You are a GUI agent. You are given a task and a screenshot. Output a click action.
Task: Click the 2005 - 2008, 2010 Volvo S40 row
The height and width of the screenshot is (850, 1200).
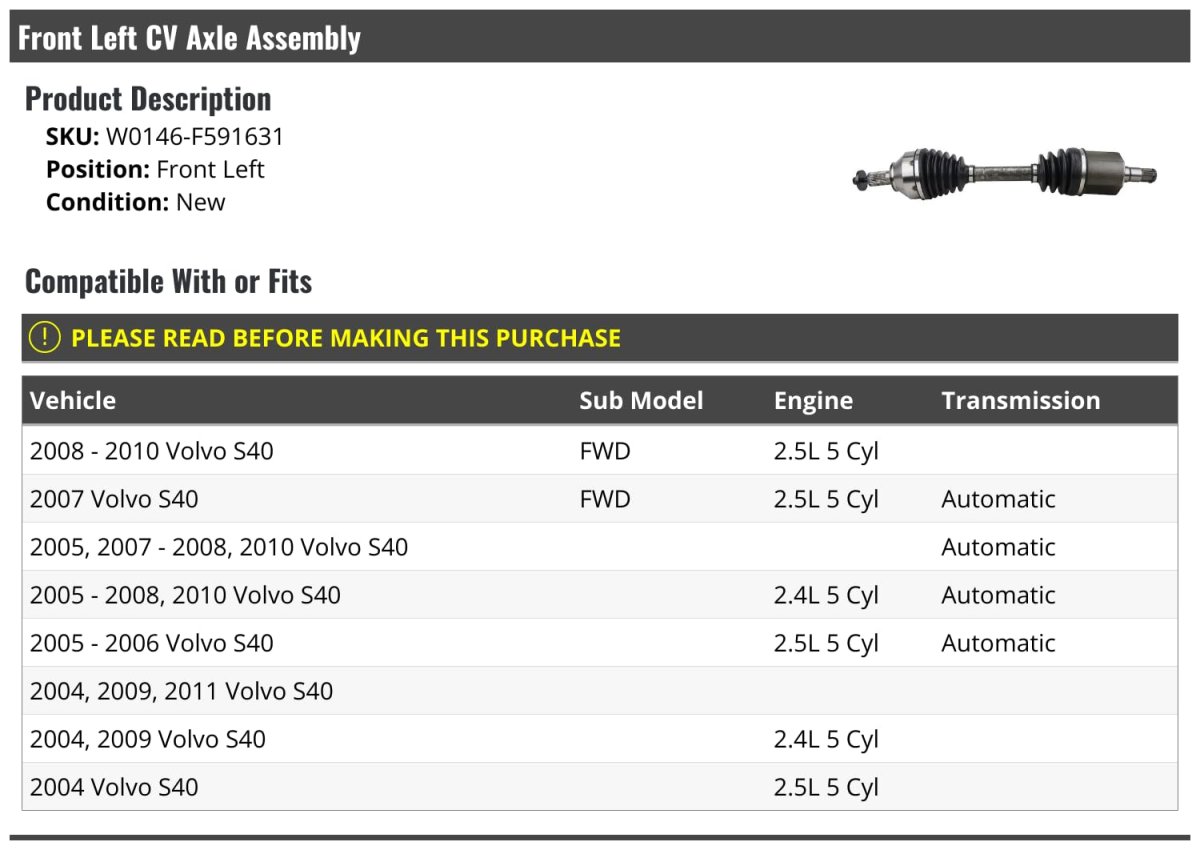[600, 595]
